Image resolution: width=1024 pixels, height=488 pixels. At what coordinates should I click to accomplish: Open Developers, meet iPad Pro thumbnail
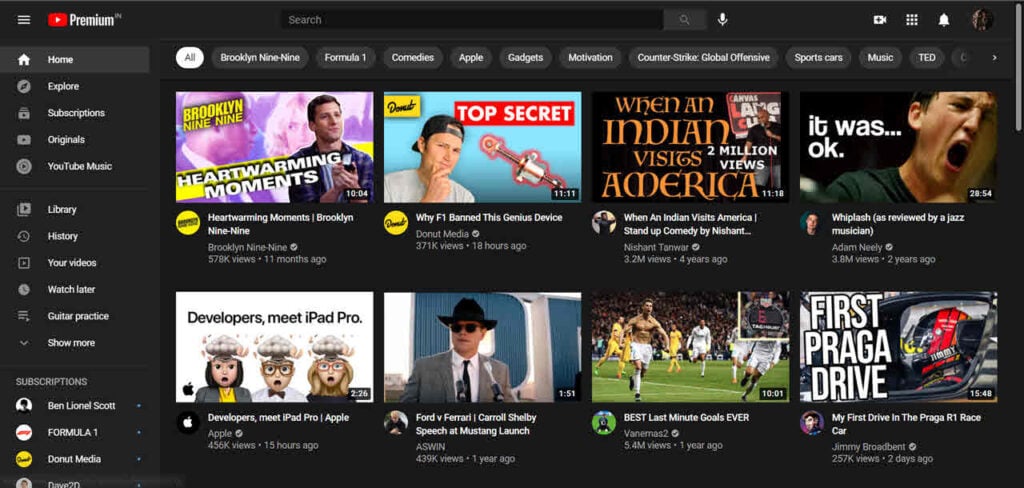click(274, 347)
